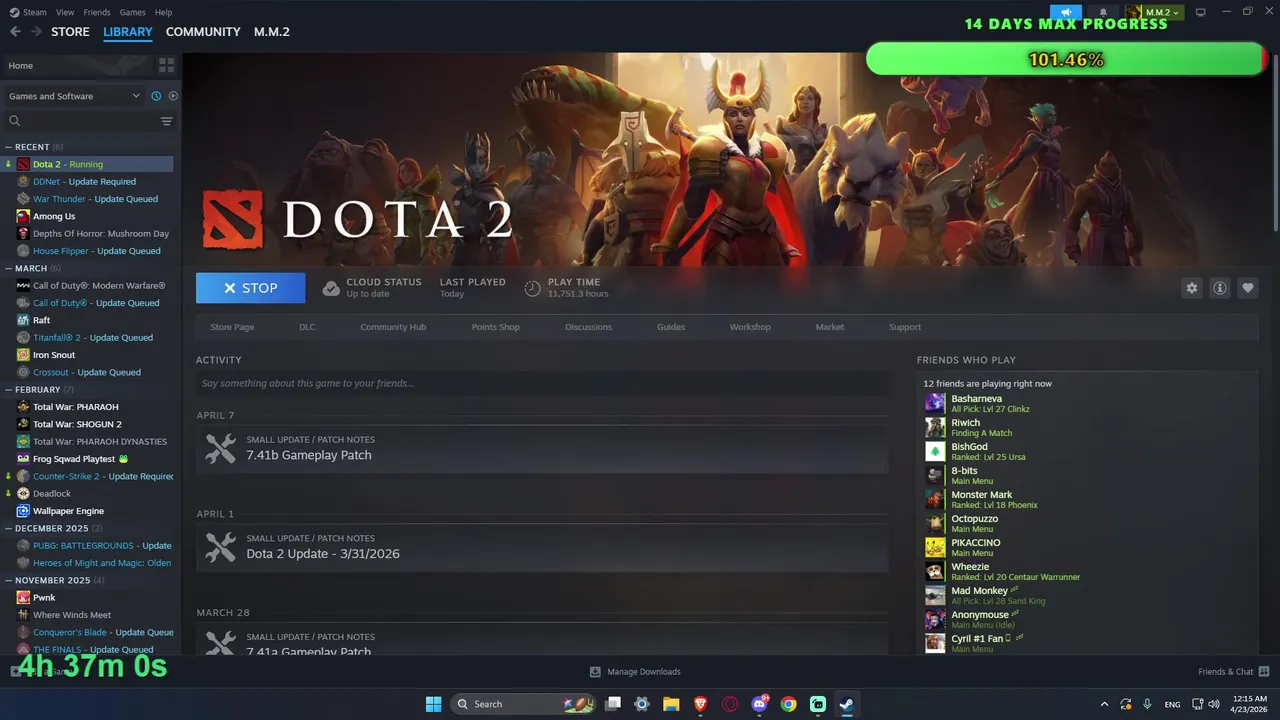The height and width of the screenshot is (720, 1280).
Task: Select Raft icon in library list
Action: [23, 320]
